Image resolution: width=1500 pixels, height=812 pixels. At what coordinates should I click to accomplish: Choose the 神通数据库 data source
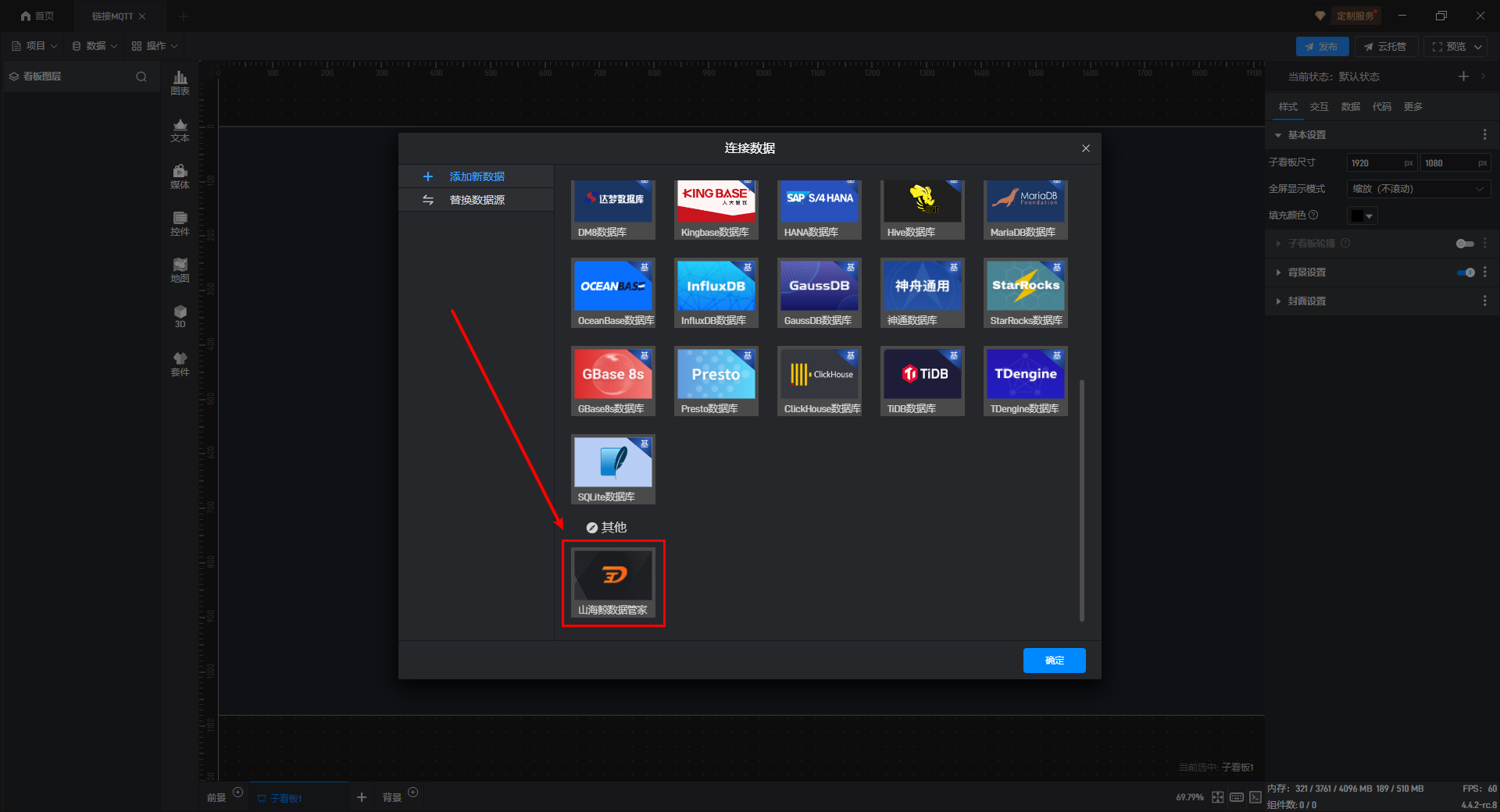923,293
